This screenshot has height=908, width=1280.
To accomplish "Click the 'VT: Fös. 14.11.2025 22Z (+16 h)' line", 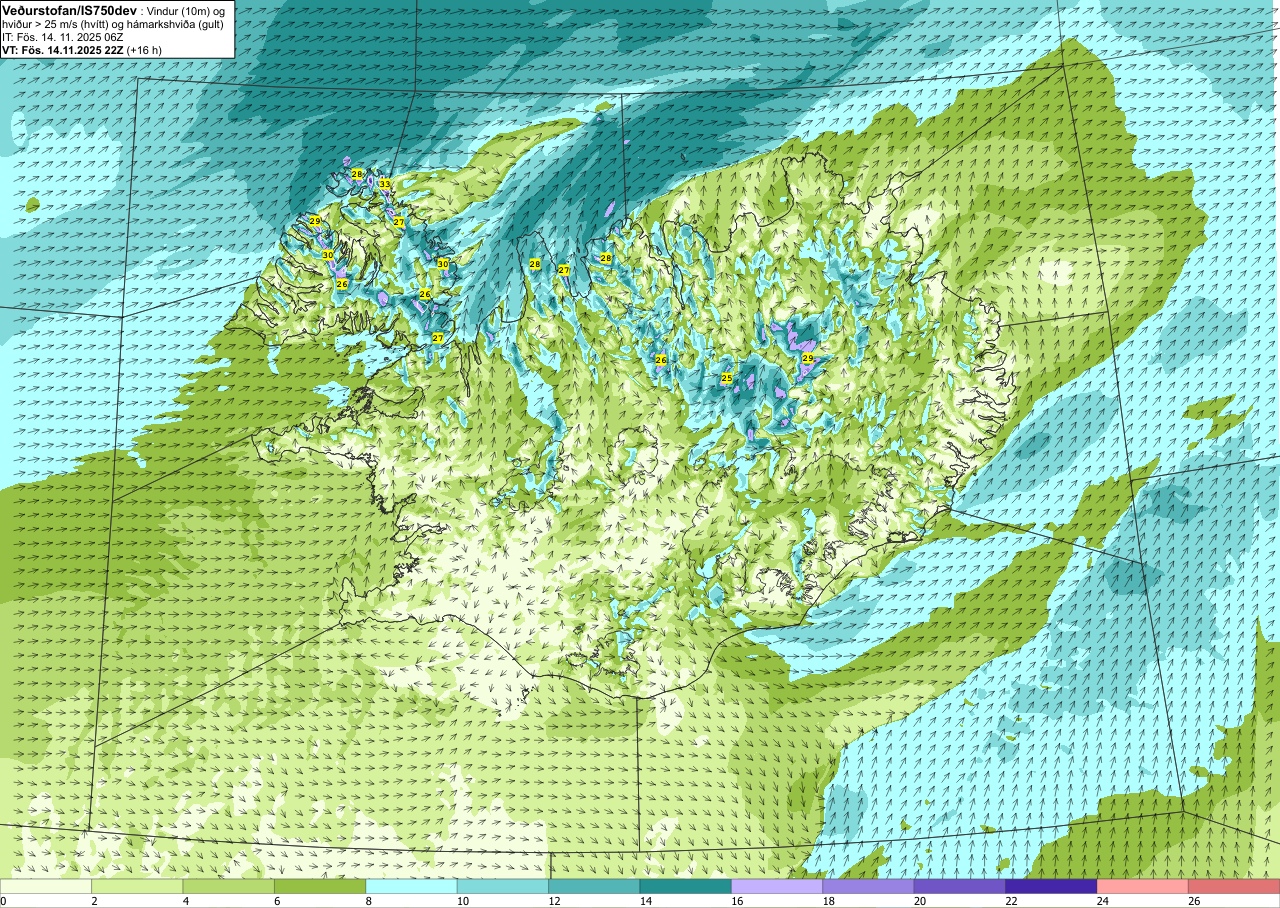I will 82,50.
